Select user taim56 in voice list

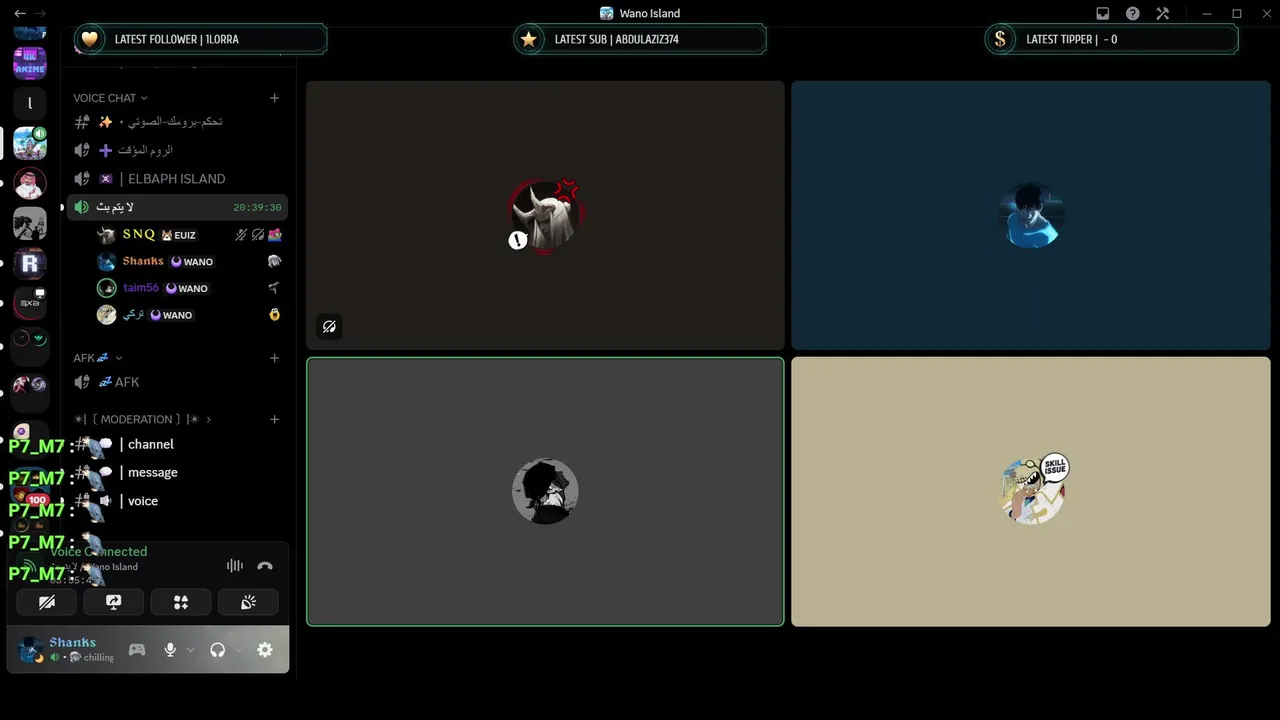coord(189,288)
